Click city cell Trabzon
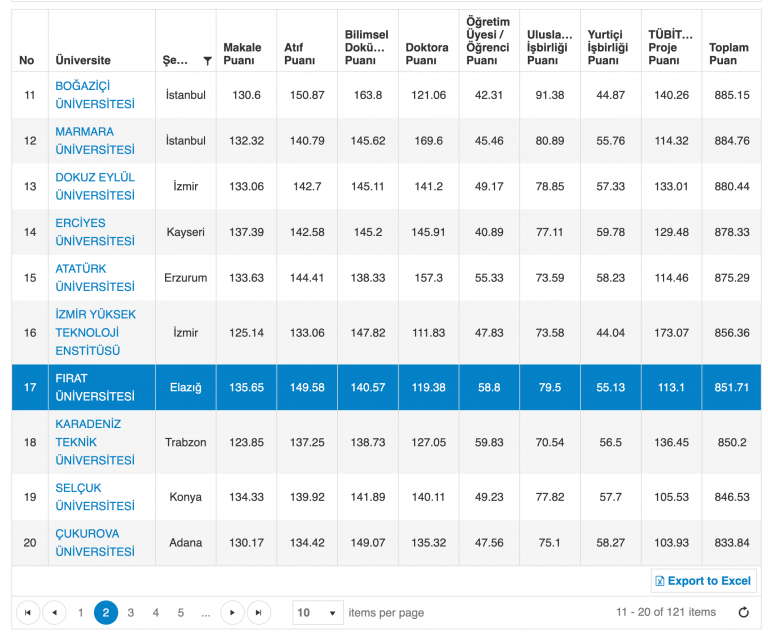Viewport: 768px width, 634px height. coord(186,442)
